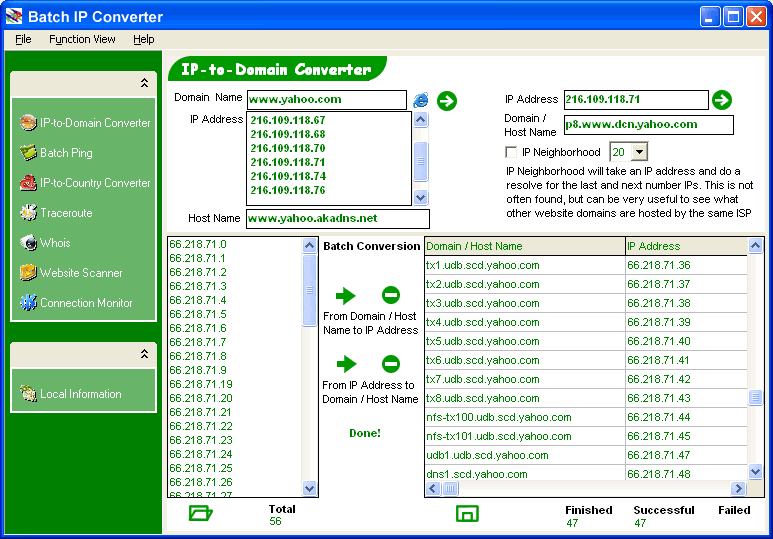Open the Connection Monitor icon
Viewport: 773px width, 539px height.
(x=28, y=303)
